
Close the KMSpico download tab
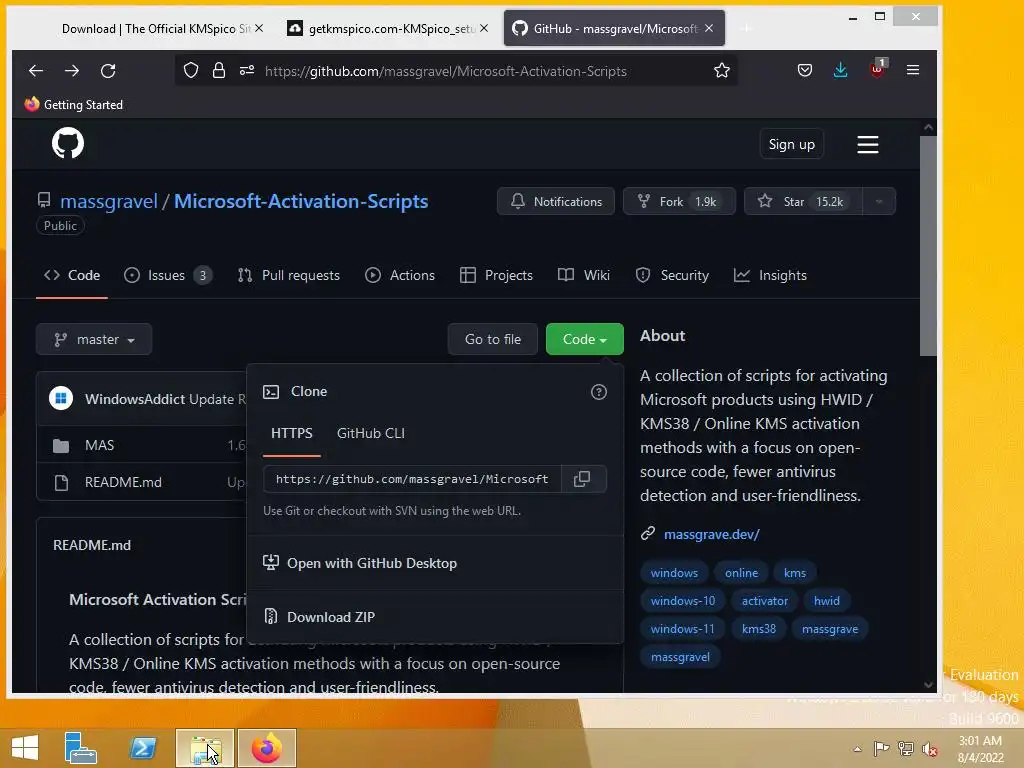pyautogui.click(x=259, y=28)
